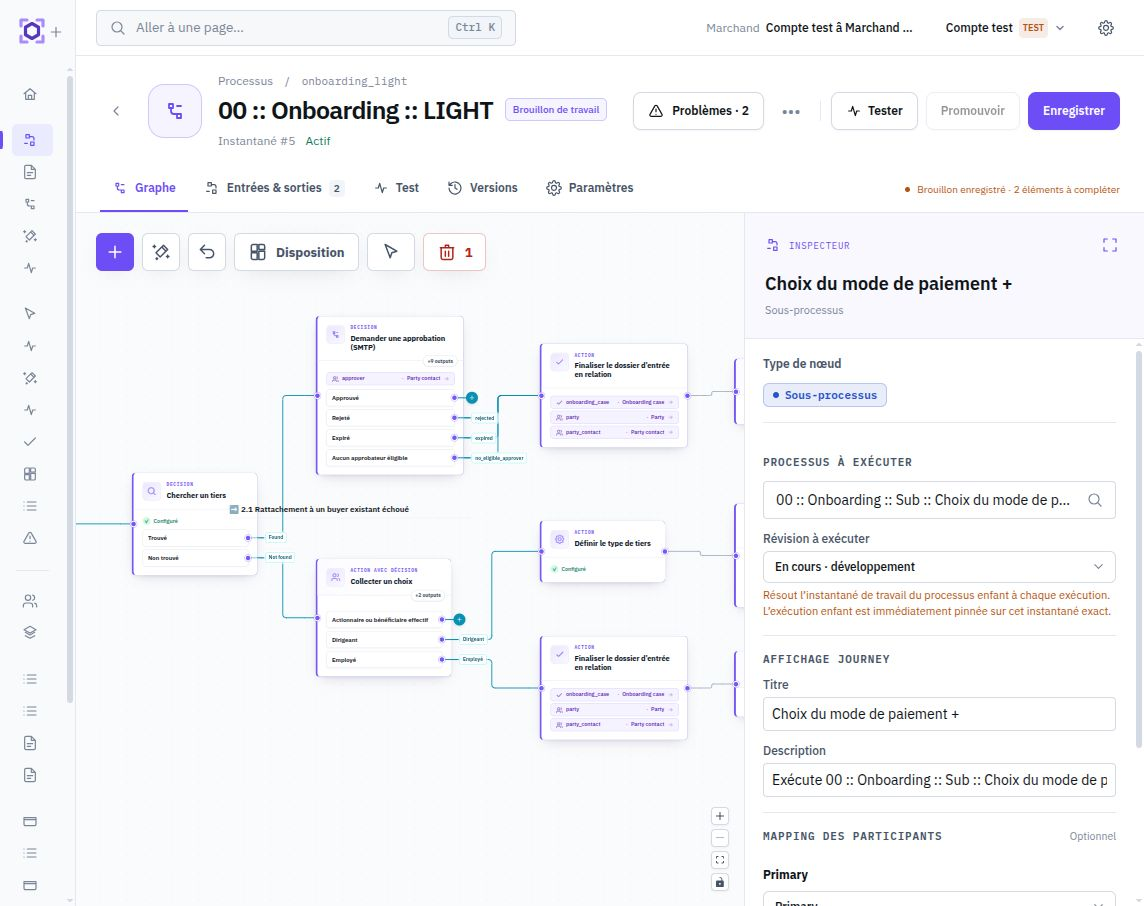The image size is (1144, 906).
Task: Open the users icon in the sidebar
Action: [x=30, y=601]
